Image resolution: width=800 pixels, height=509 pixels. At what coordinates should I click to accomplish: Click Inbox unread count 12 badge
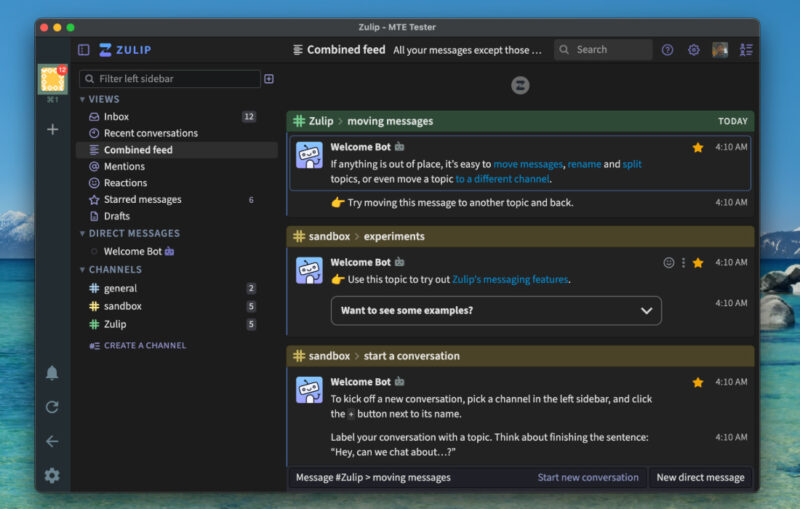coord(248,117)
